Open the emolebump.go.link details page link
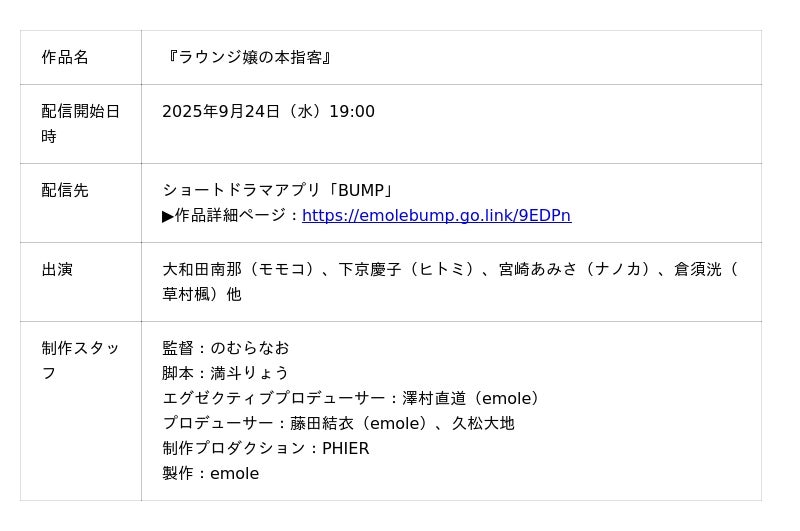The width and height of the screenshot is (800, 531). pos(436,216)
